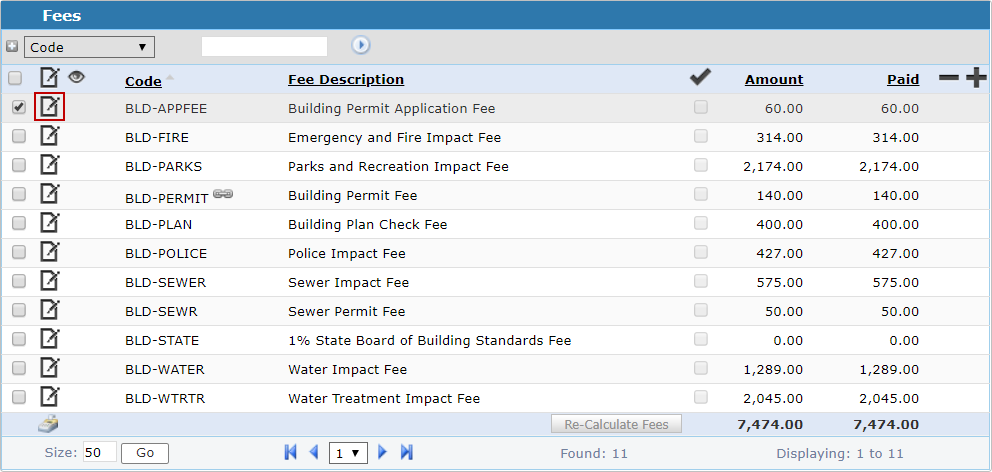Open the Code search field dropdown
992x472 pixels.
point(89,47)
